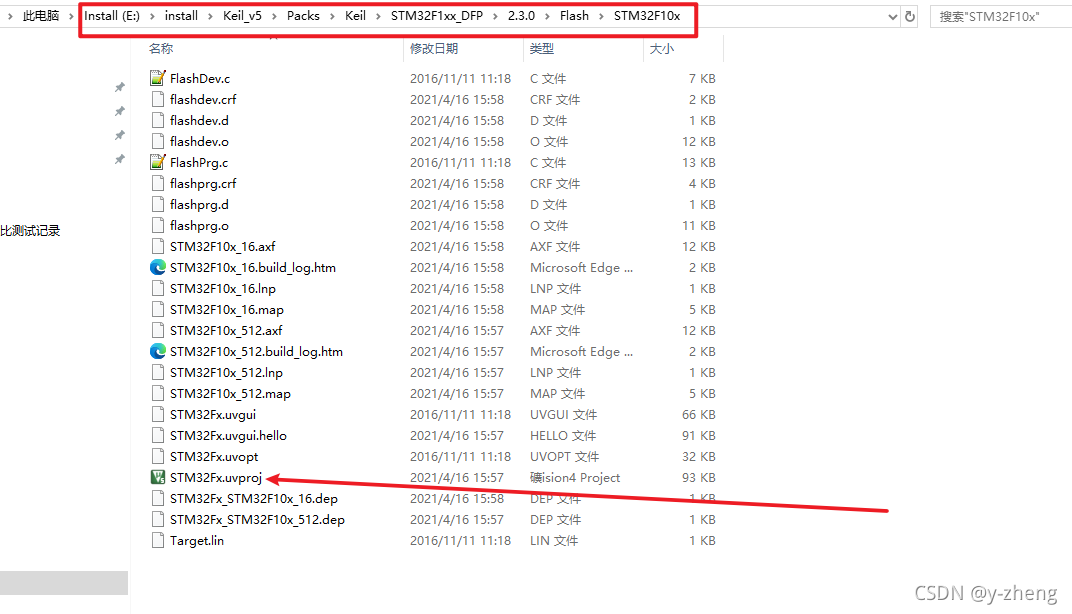Click the STM32F10x_16.build_log.htm Edge icon
The image size is (1072, 614).
[x=158, y=267]
